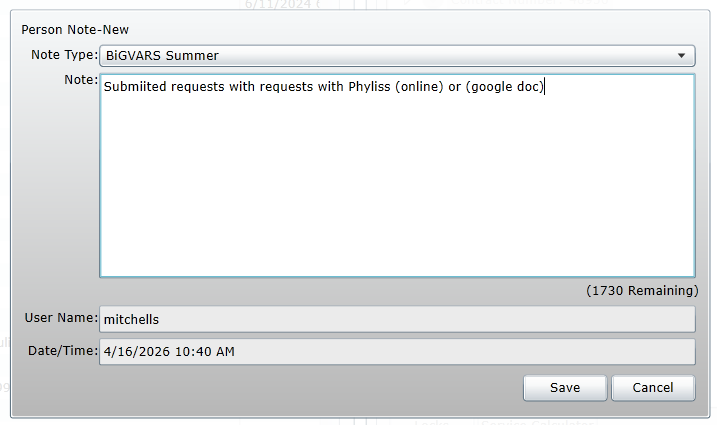Select the BiGVARS Summer combo box
717x425 pixels.
point(397,56)
